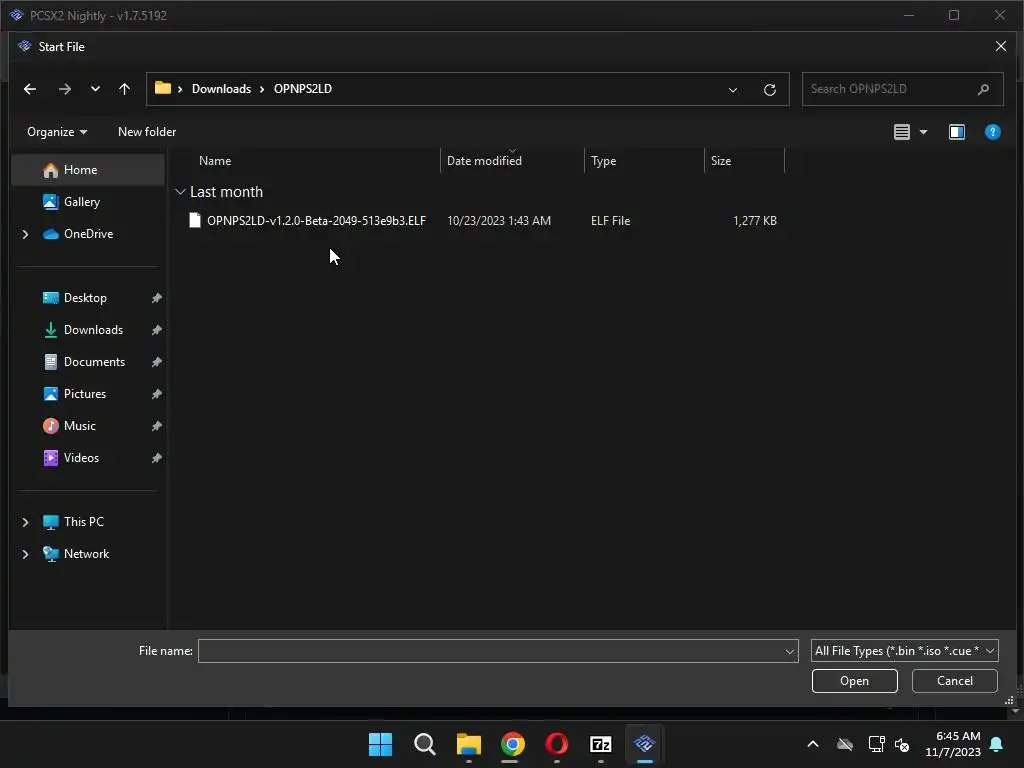Open the All File Types filter dropdown

(904, 651)
